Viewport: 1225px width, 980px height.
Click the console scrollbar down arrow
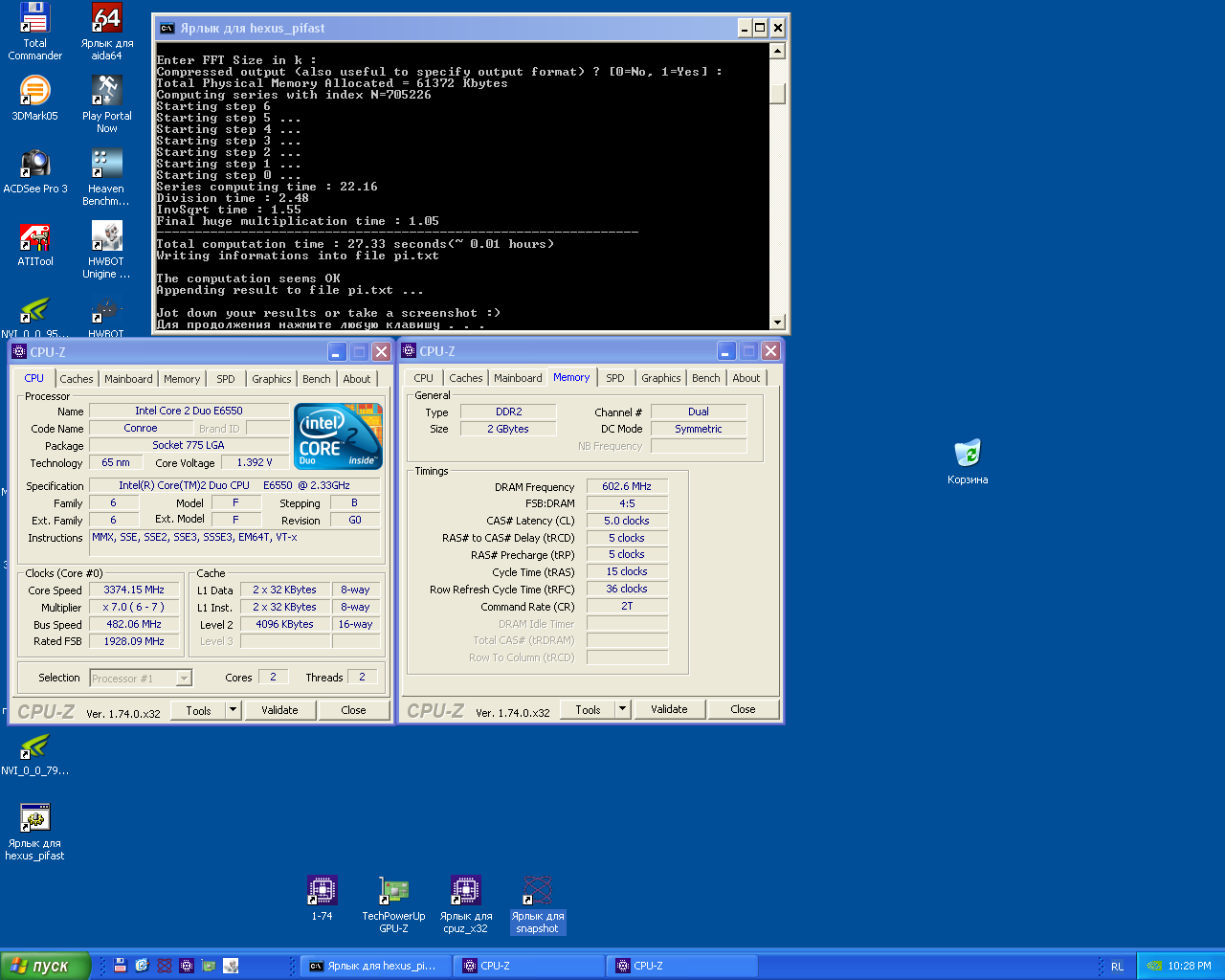click(x=778, y=323)
